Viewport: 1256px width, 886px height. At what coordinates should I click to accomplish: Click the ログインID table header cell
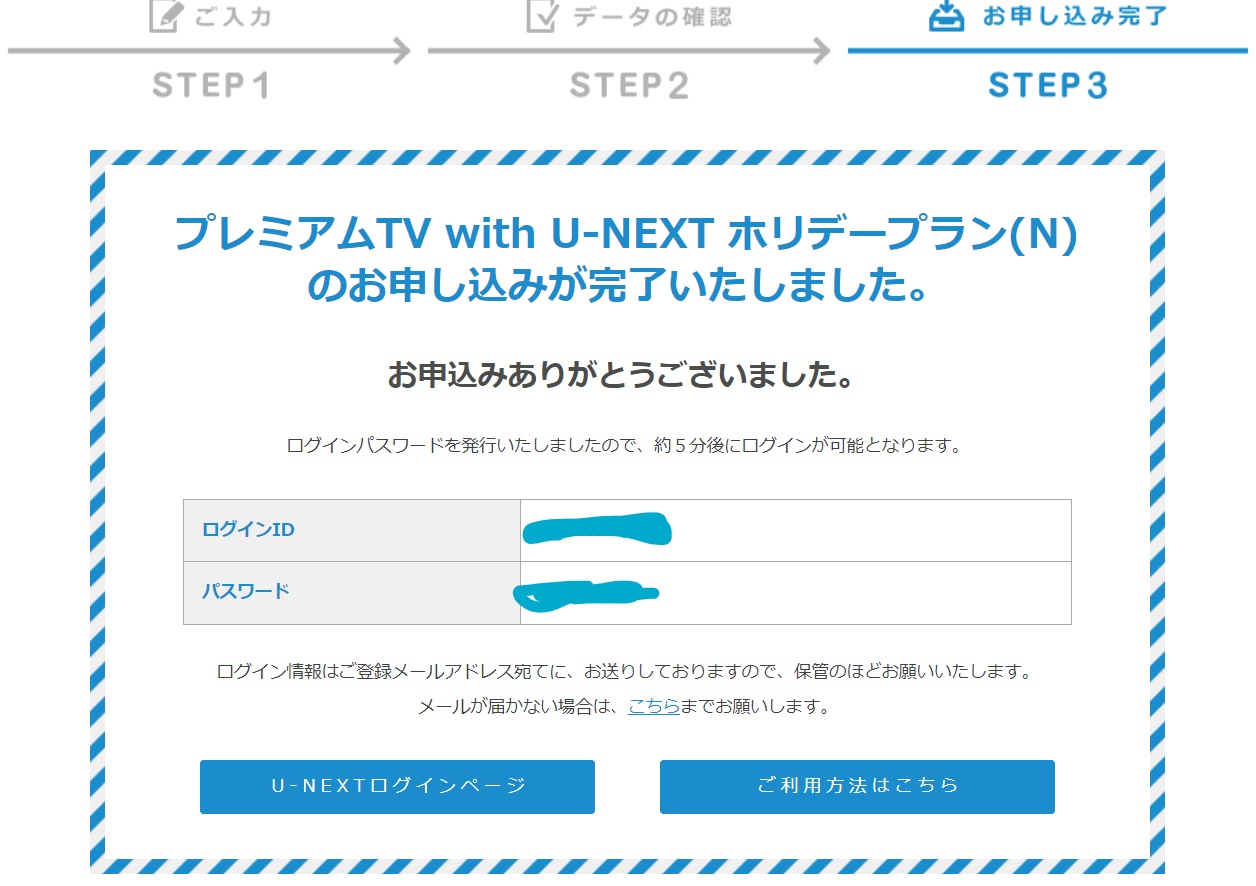pos(352,530)
